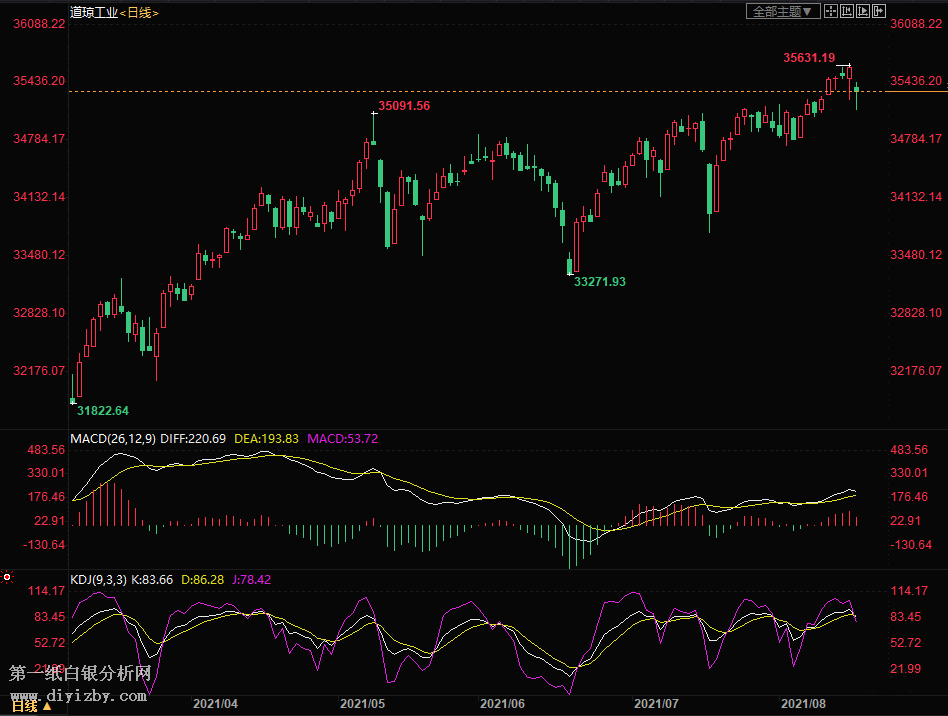
Task: Click the chart playback icon
Action: [x=863, y=11]
